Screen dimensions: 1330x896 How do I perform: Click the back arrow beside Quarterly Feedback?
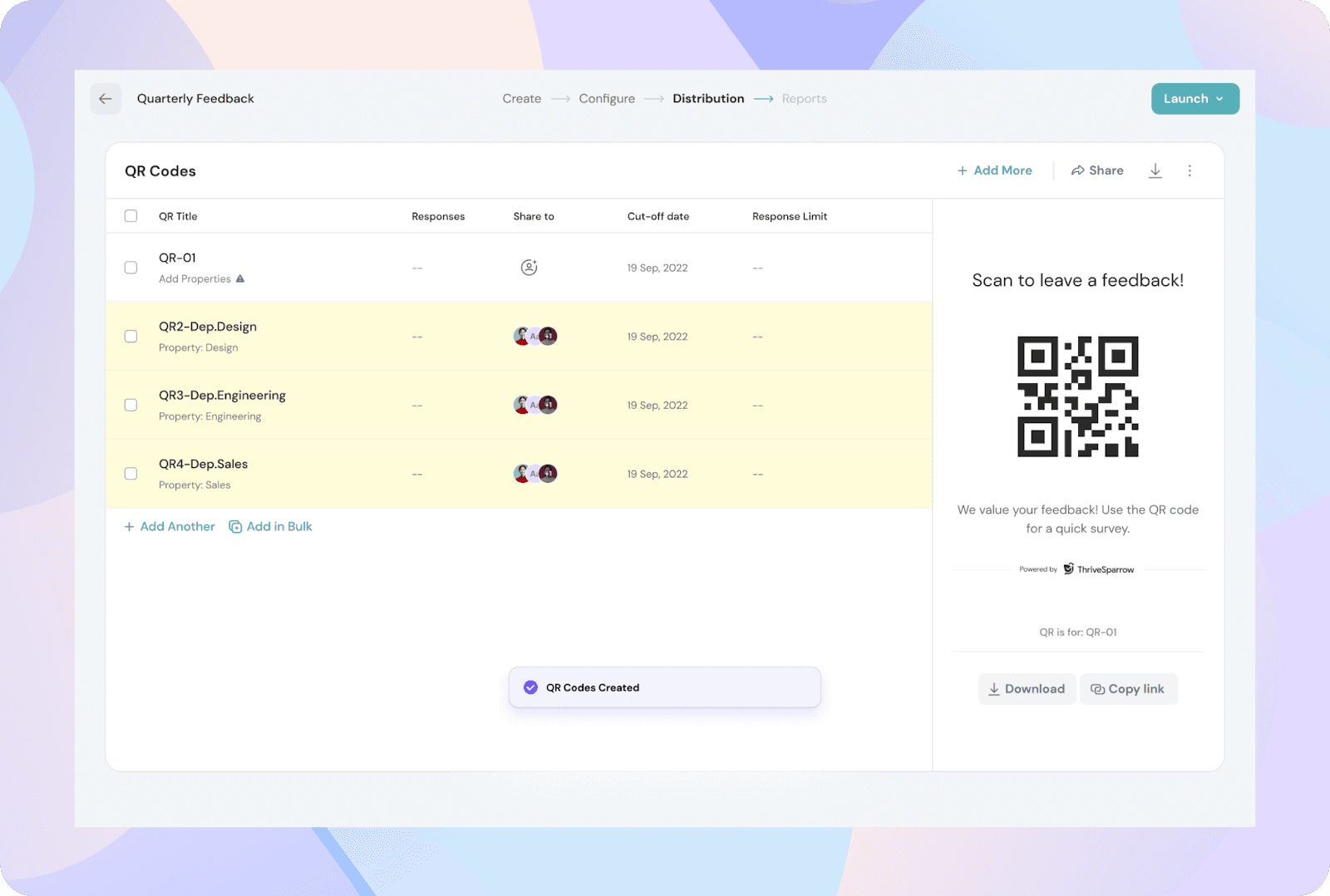point(106,99)
